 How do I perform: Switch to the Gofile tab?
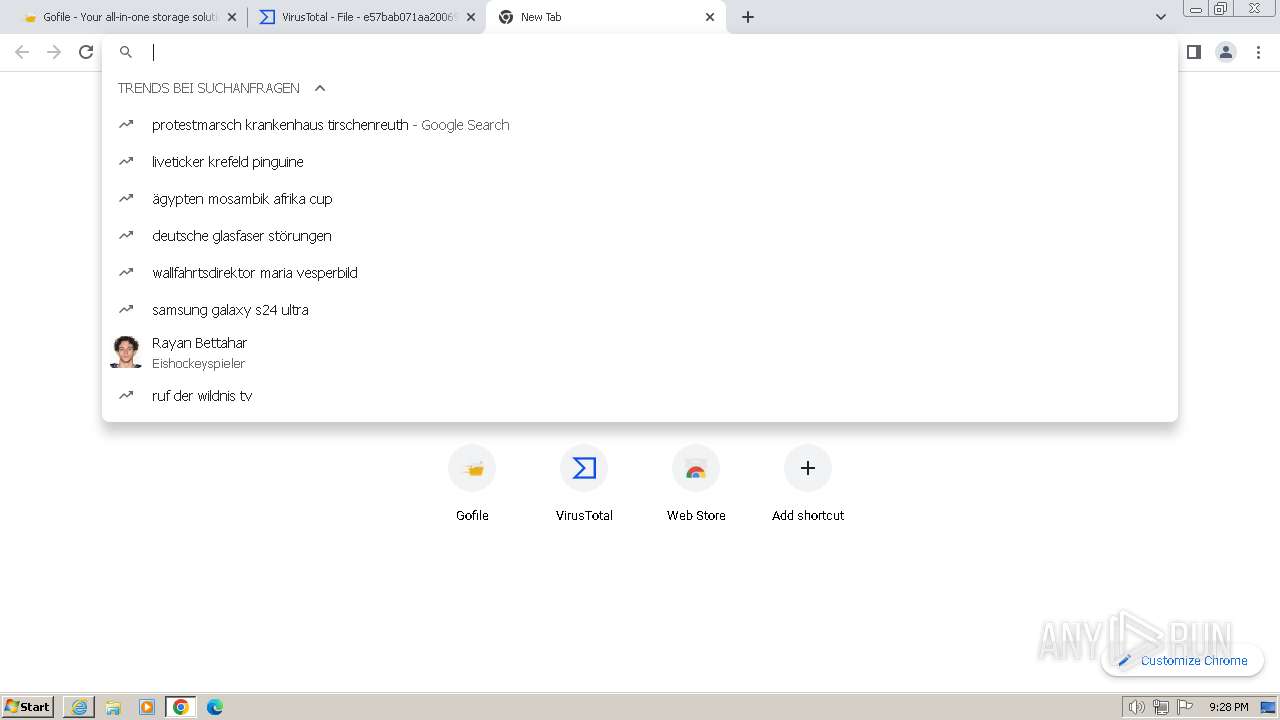point(130,17)
